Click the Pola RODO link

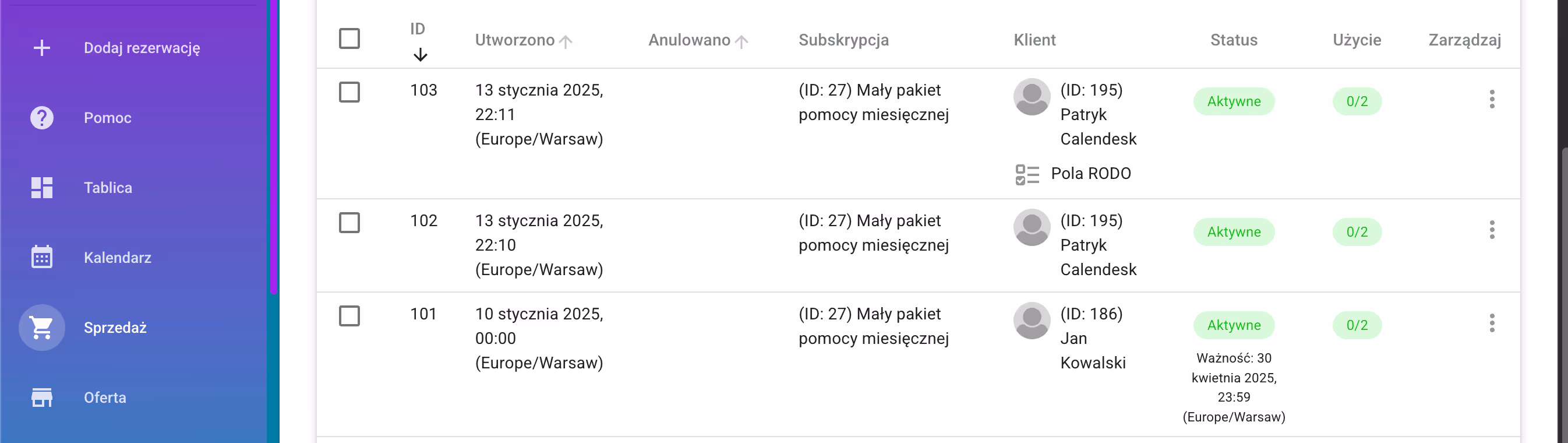tap(1090, 174)
